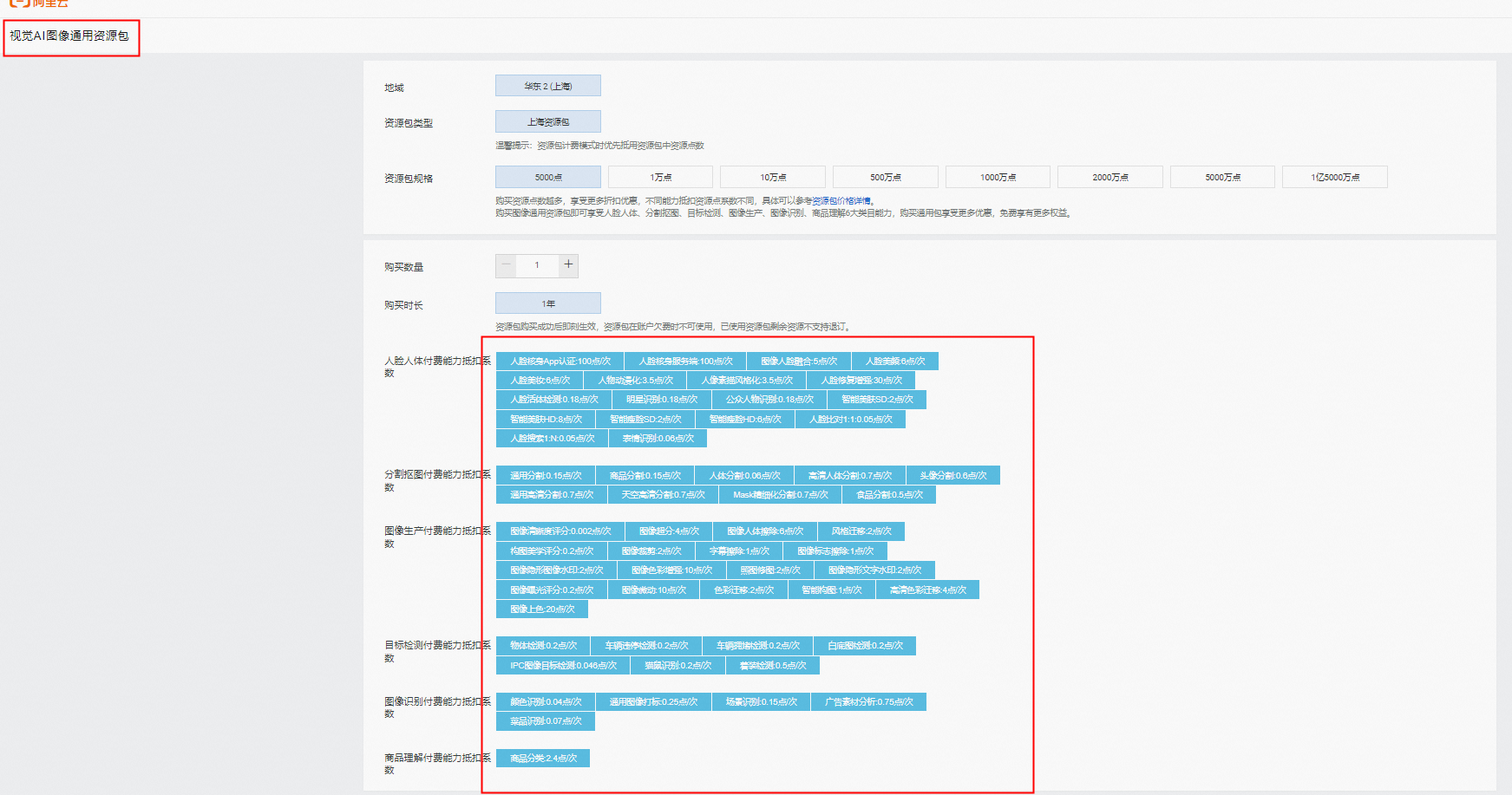Click the 人脸搜索1:N:0.05点/次 tag

(x=553, y=438)
